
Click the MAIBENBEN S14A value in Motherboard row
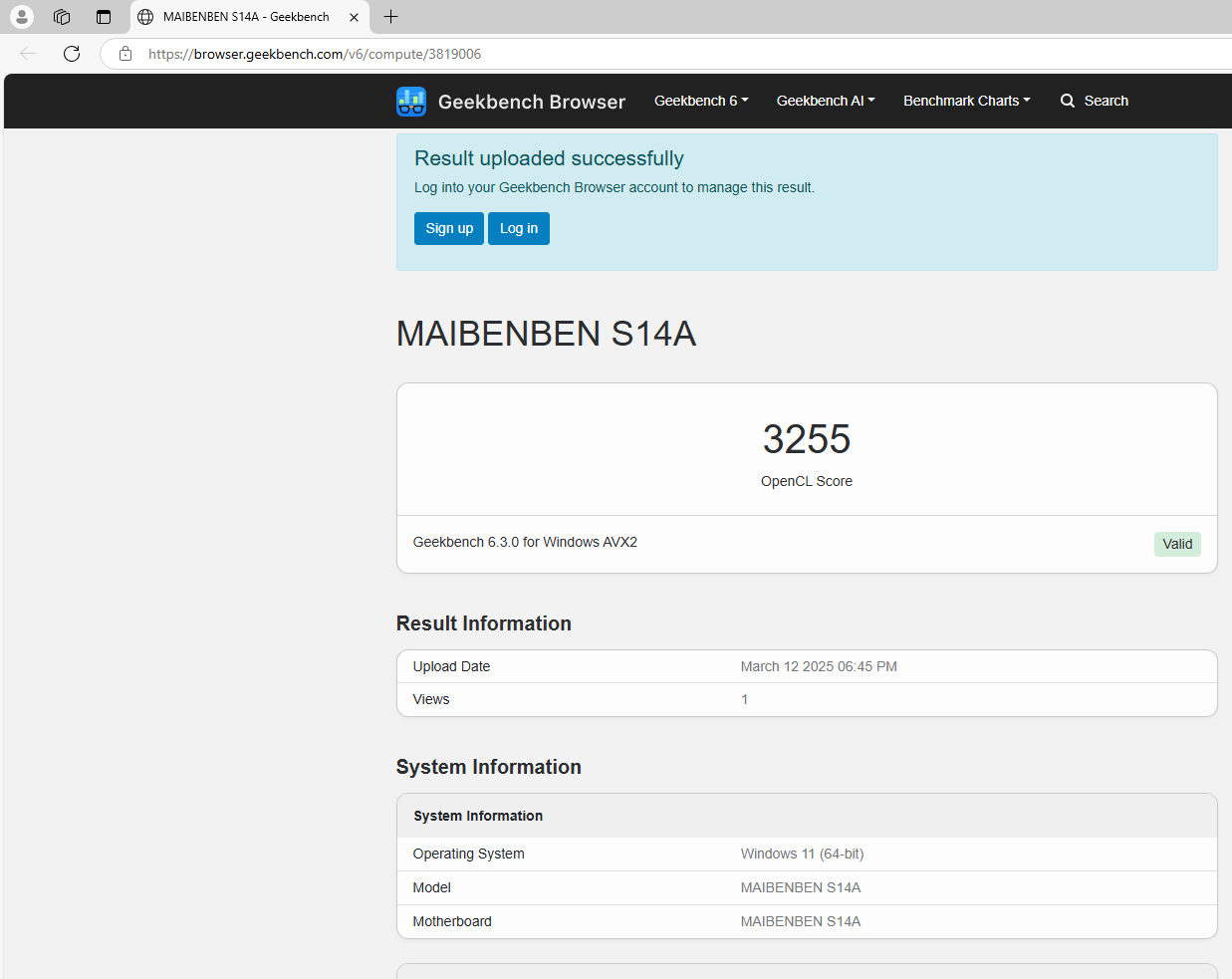click(x=801, y=921)
